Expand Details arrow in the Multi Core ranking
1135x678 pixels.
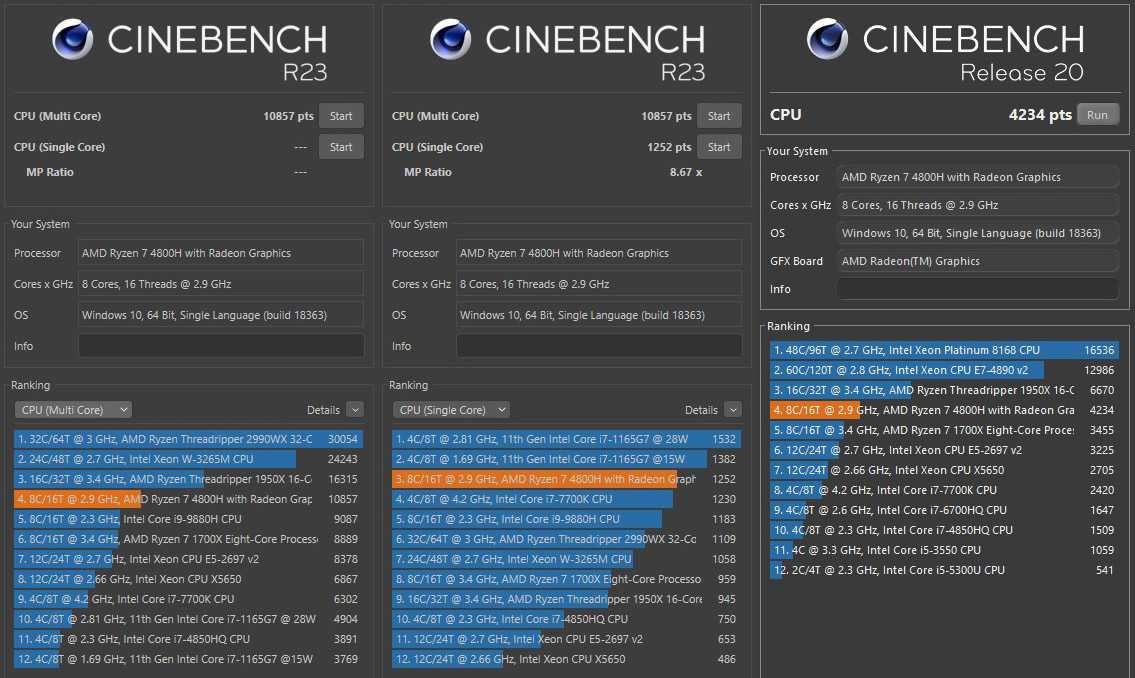tap(355, 410)
